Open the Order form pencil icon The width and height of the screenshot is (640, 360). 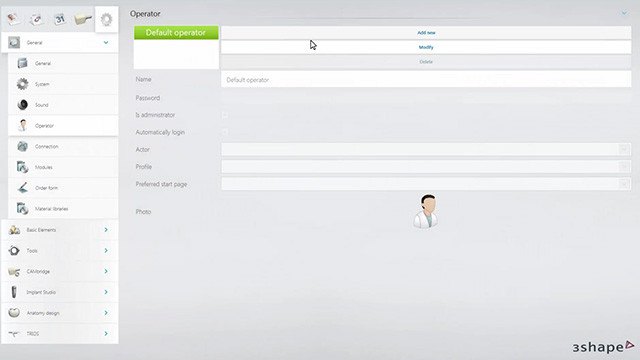click(22, 188)
